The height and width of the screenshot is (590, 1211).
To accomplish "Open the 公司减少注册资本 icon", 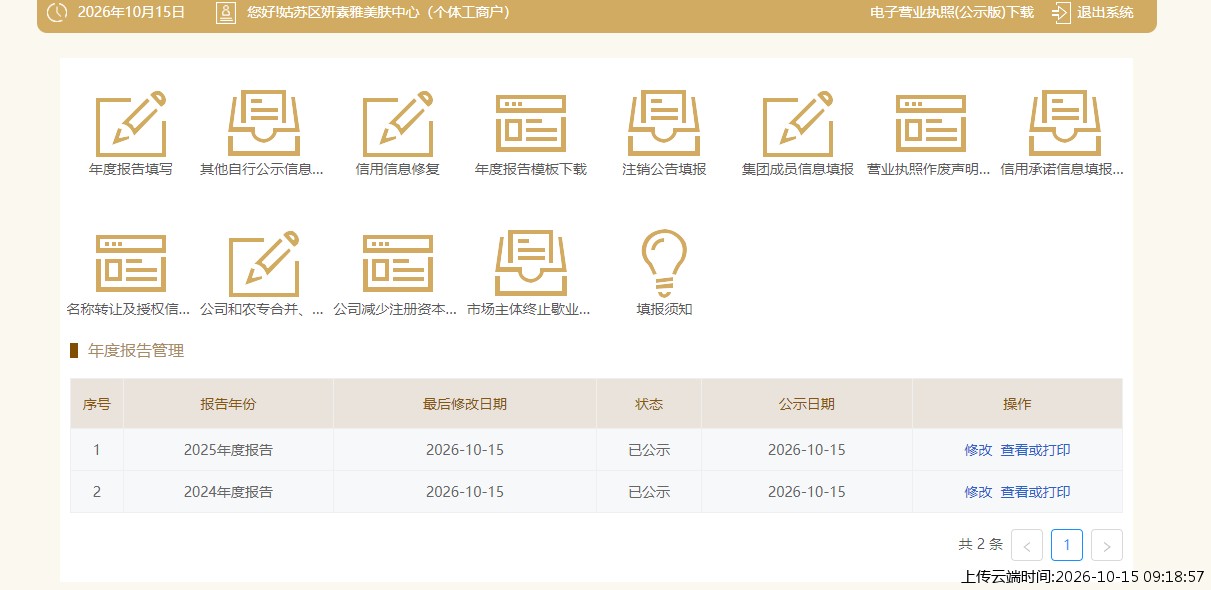I will 398,264.
